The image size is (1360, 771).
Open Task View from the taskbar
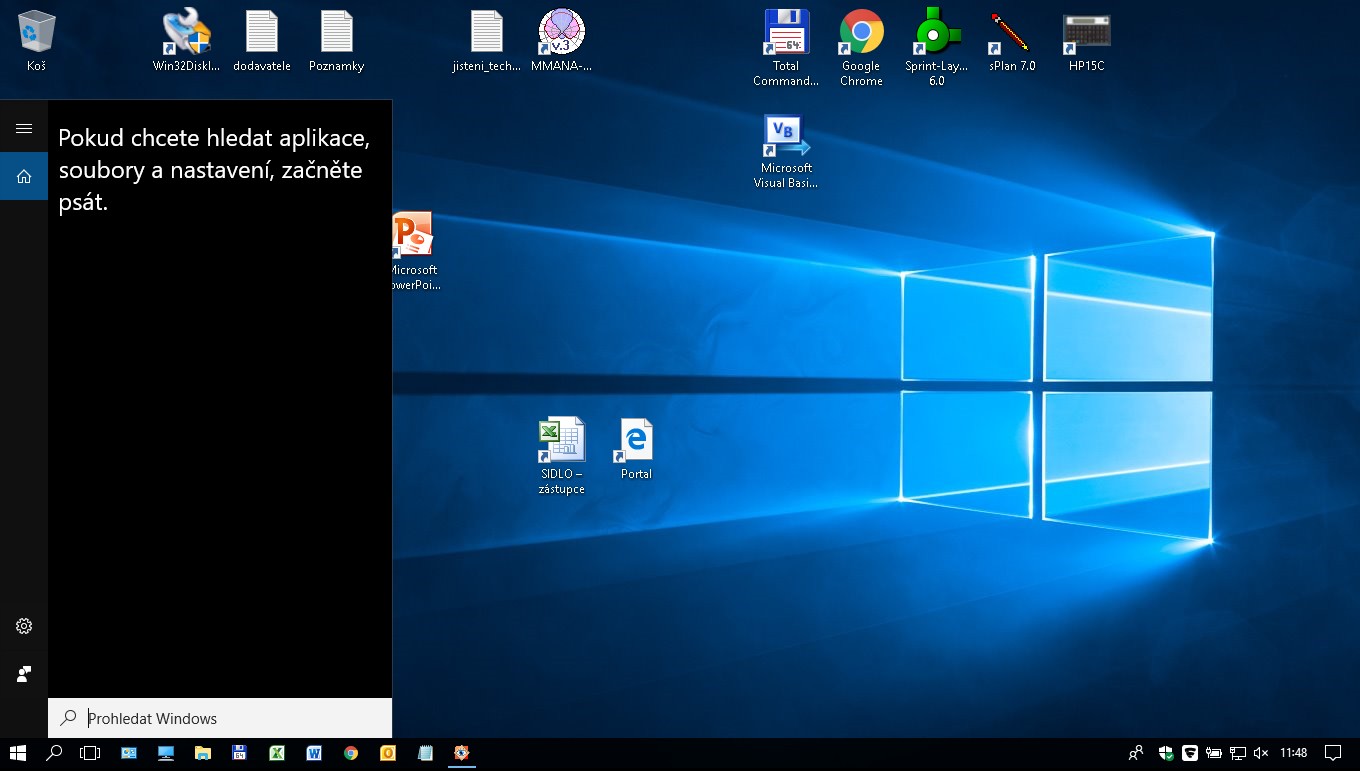90,753
